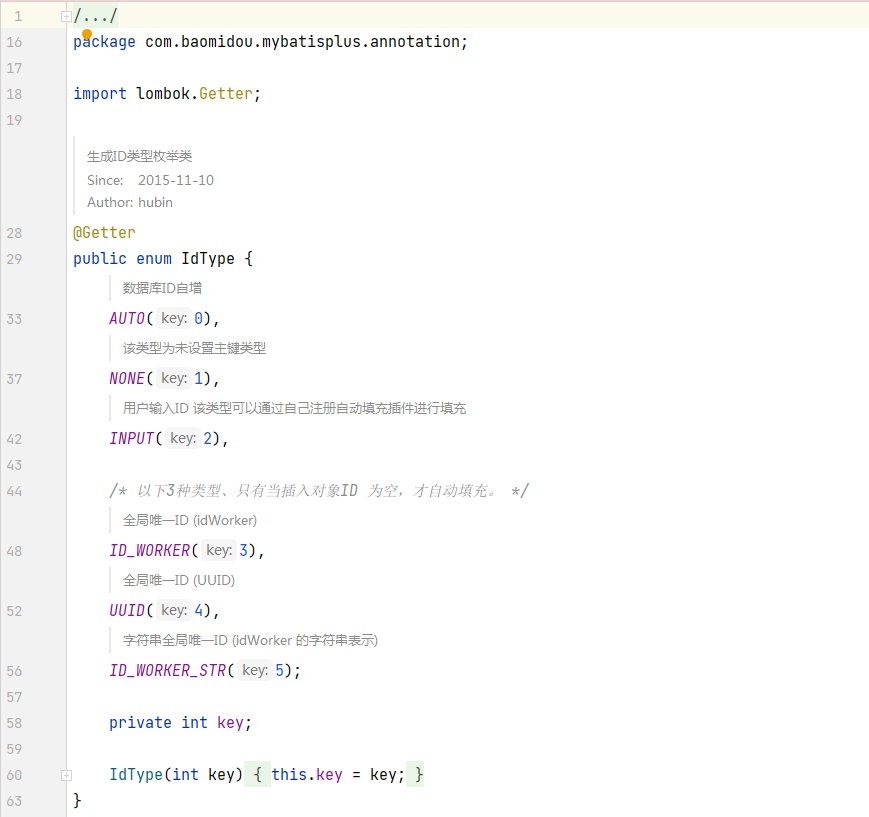Click the ID_WORKER_STR enum constant
The width and height of the screenshot is (869, 817).
click(x=167, y=671)
